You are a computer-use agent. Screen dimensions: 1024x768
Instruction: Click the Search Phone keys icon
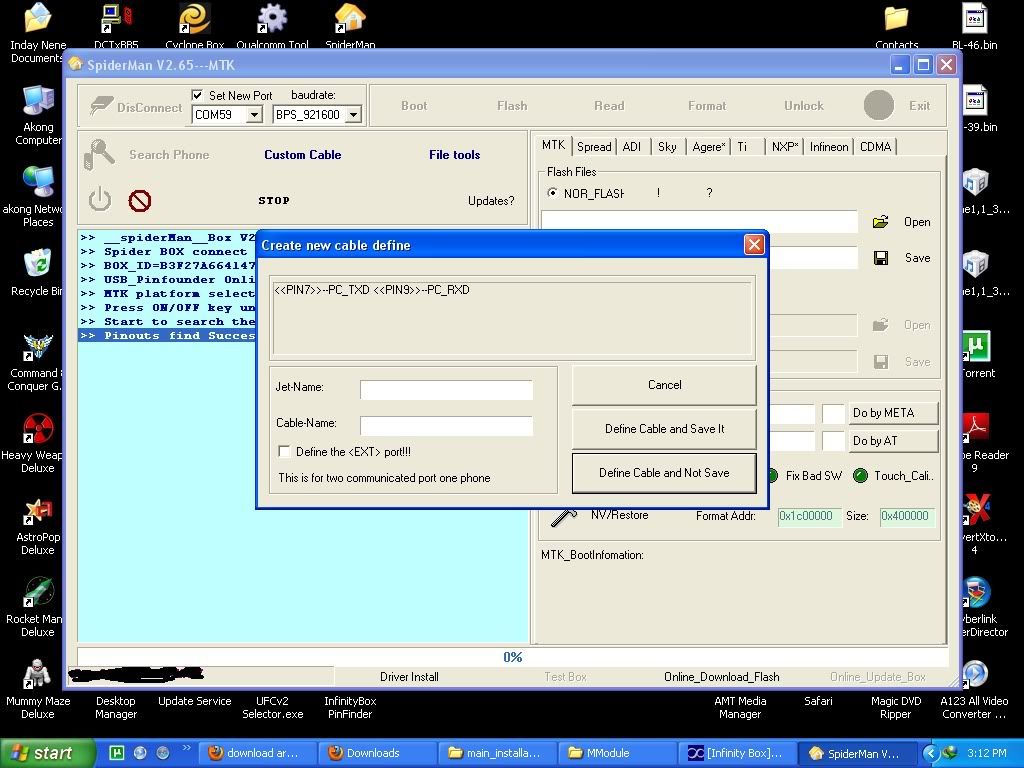tap(99, 155)
